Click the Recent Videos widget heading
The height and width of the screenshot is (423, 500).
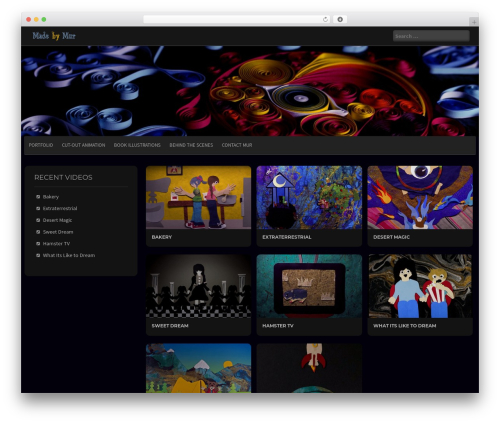(63, 178)
